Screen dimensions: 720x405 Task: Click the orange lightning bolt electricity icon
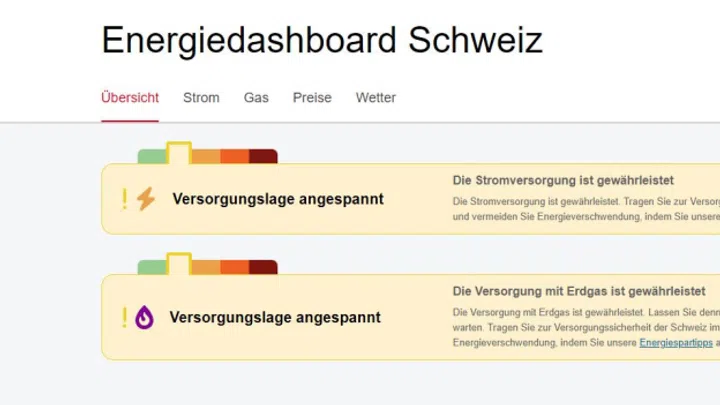pyautogui.click(x=146, y=199)
